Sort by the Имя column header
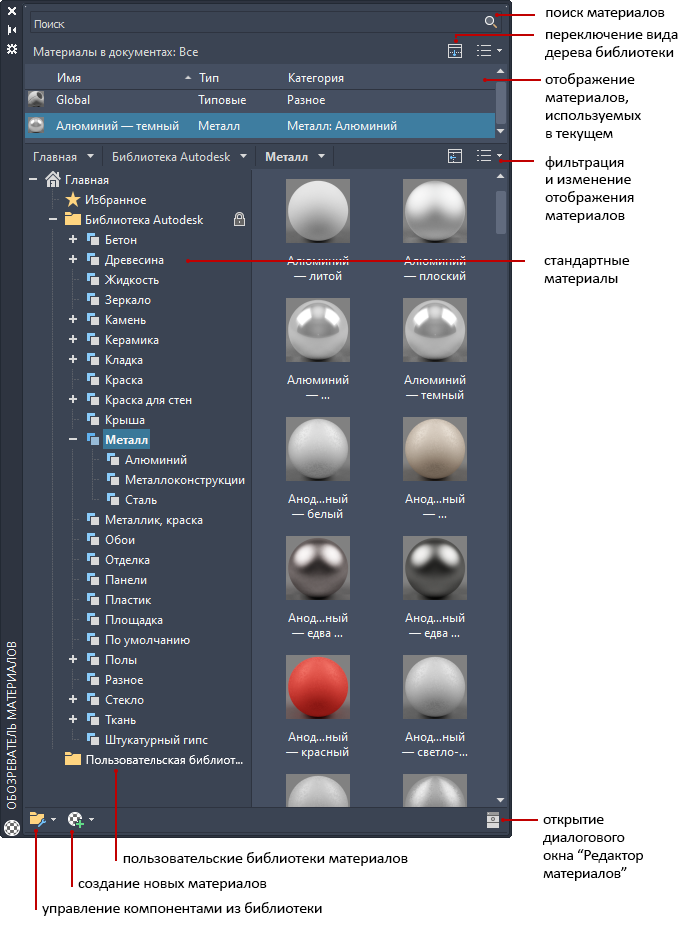 coord(69,77)
